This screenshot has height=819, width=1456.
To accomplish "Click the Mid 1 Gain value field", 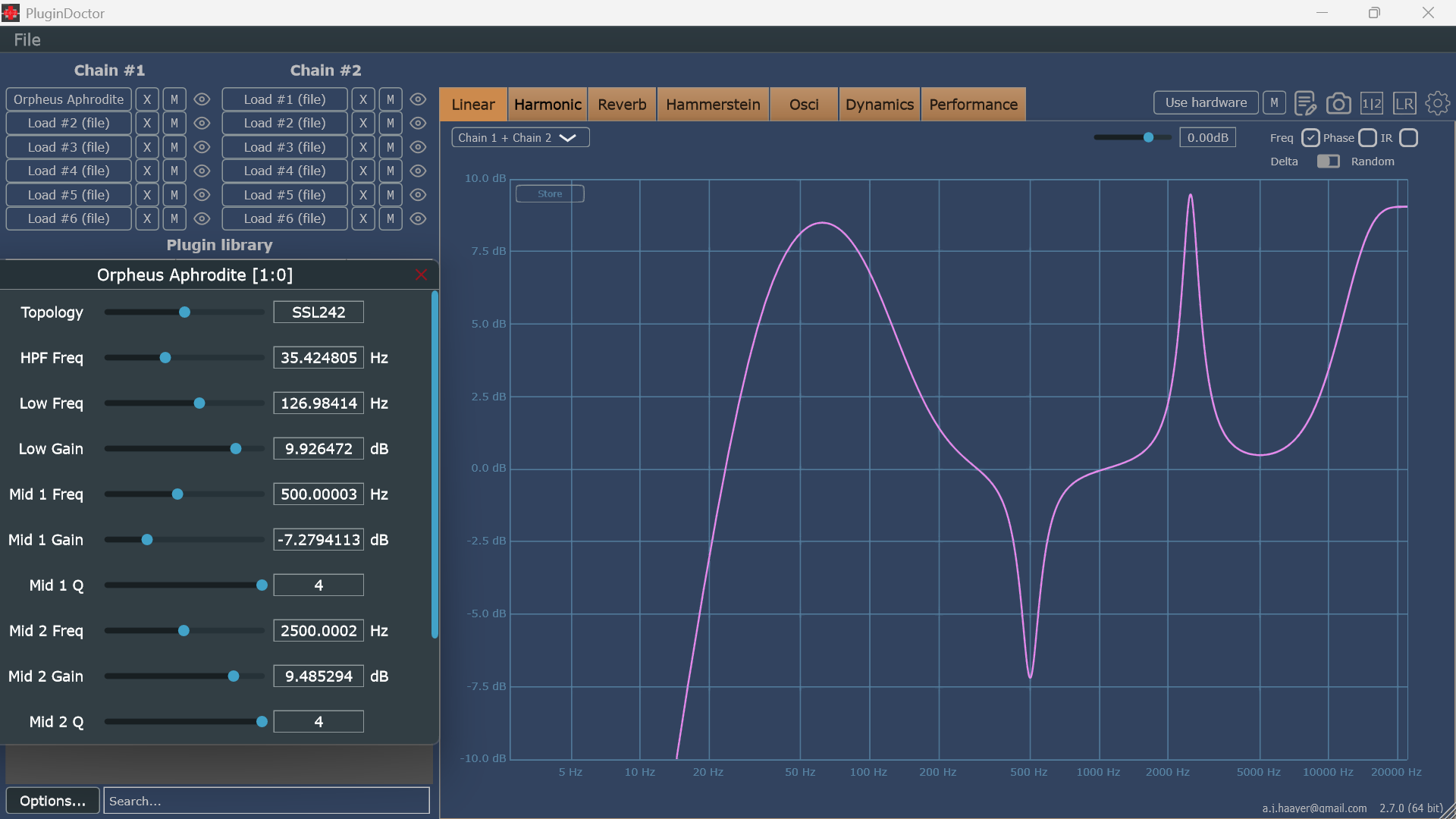I will 318,540.
